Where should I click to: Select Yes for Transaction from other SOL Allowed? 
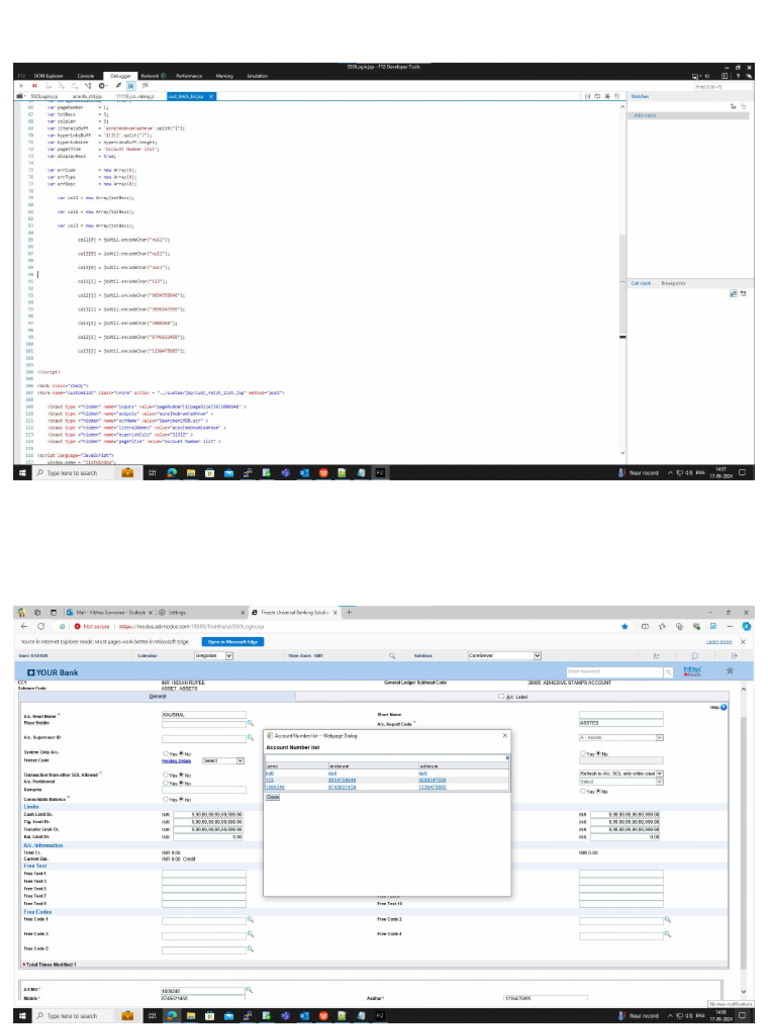click(x=165, y=775)
